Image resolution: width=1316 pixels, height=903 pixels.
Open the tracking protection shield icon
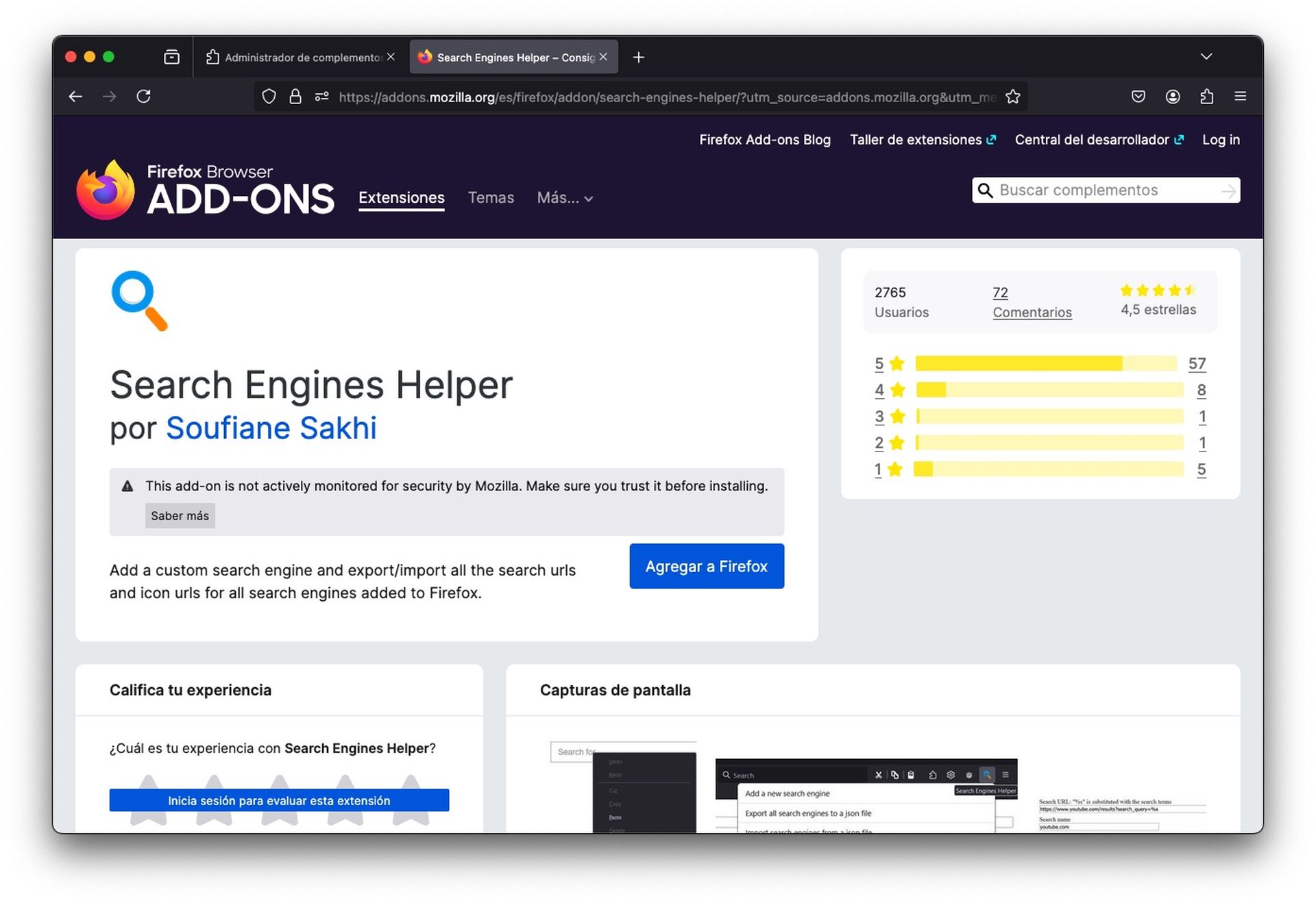click(x=269, y=97)
